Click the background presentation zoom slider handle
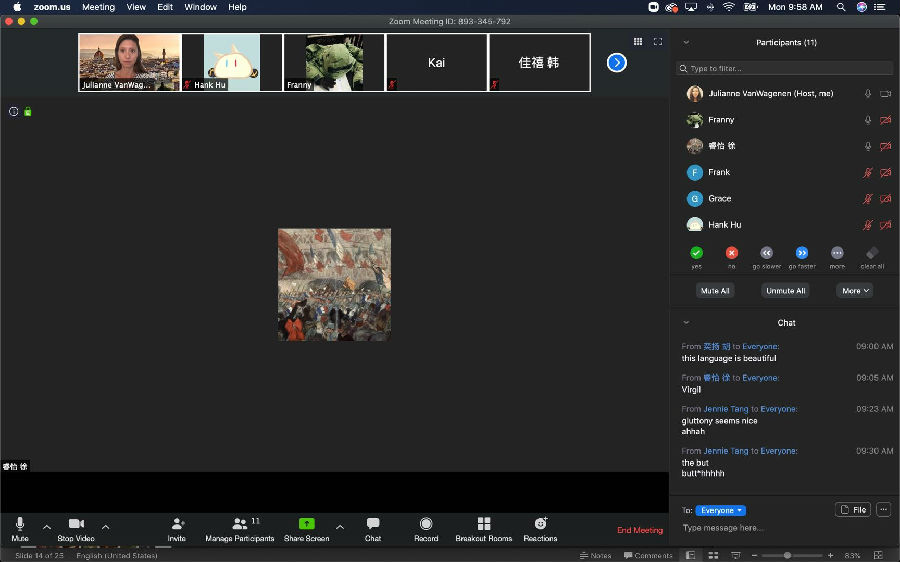The width and height of the screenshot is (900, 562). coord(788,555)
